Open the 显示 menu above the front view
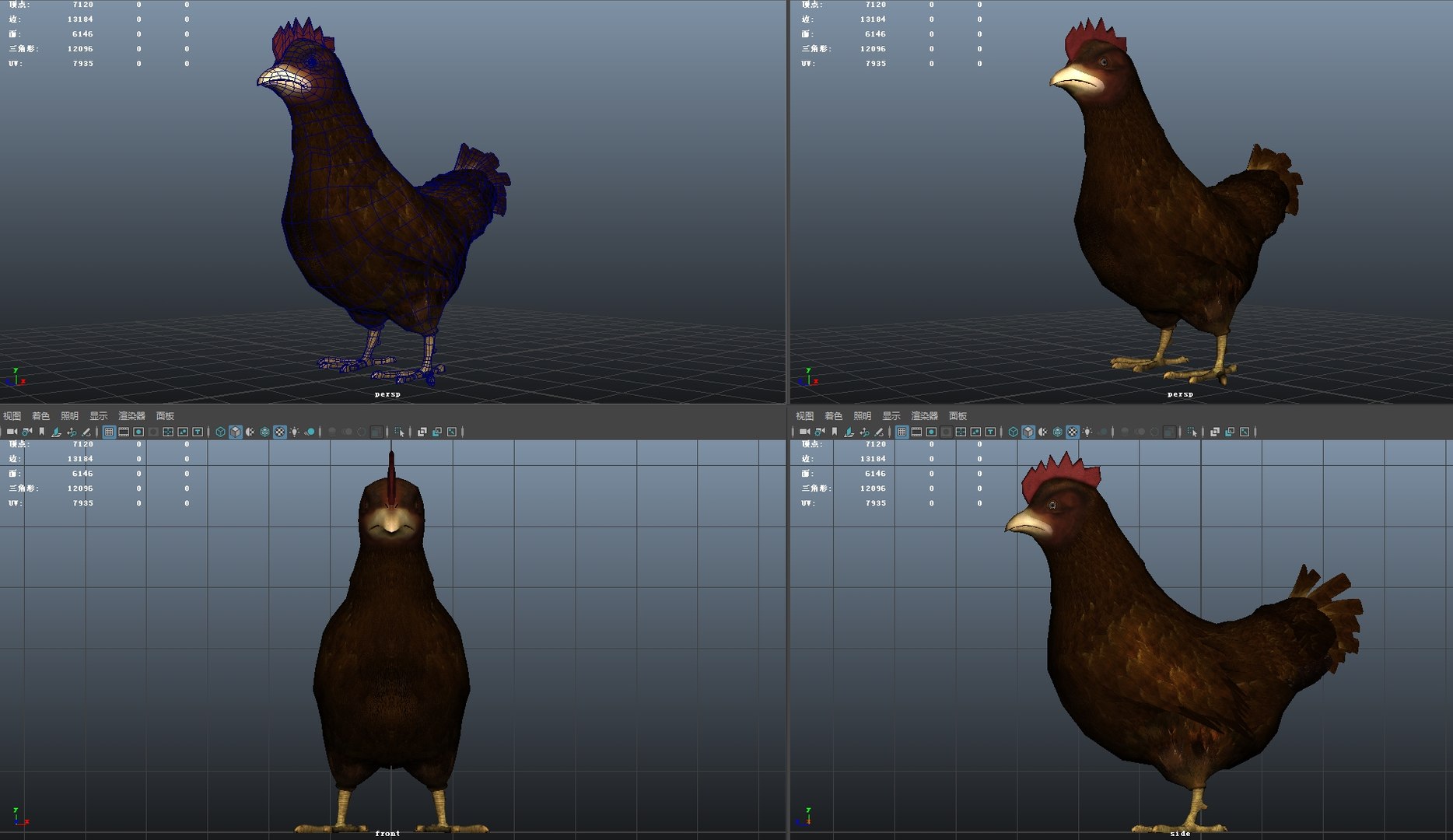The image size is (1453, 840). click(x=99, y=416)
